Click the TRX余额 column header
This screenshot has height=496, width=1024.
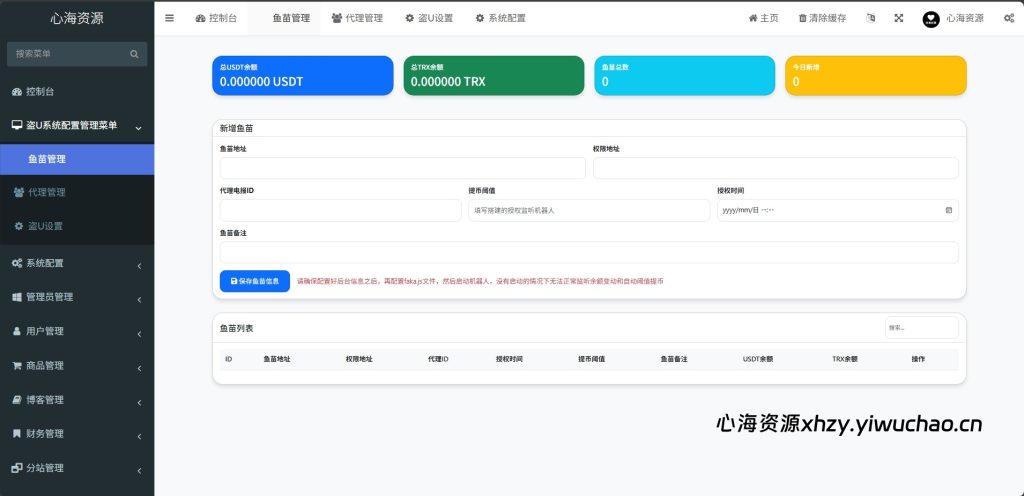tap(844, 360)
